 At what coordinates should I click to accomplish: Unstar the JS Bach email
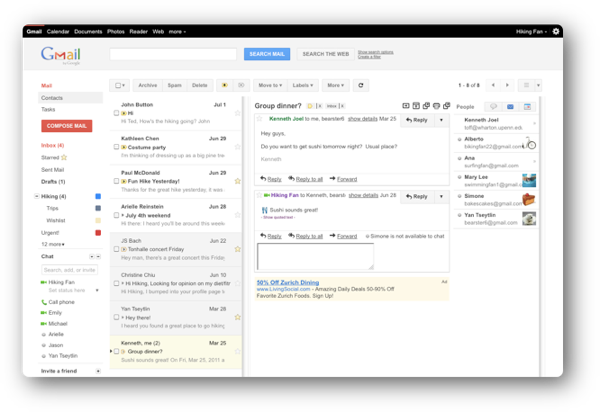[x=238, y=249]
